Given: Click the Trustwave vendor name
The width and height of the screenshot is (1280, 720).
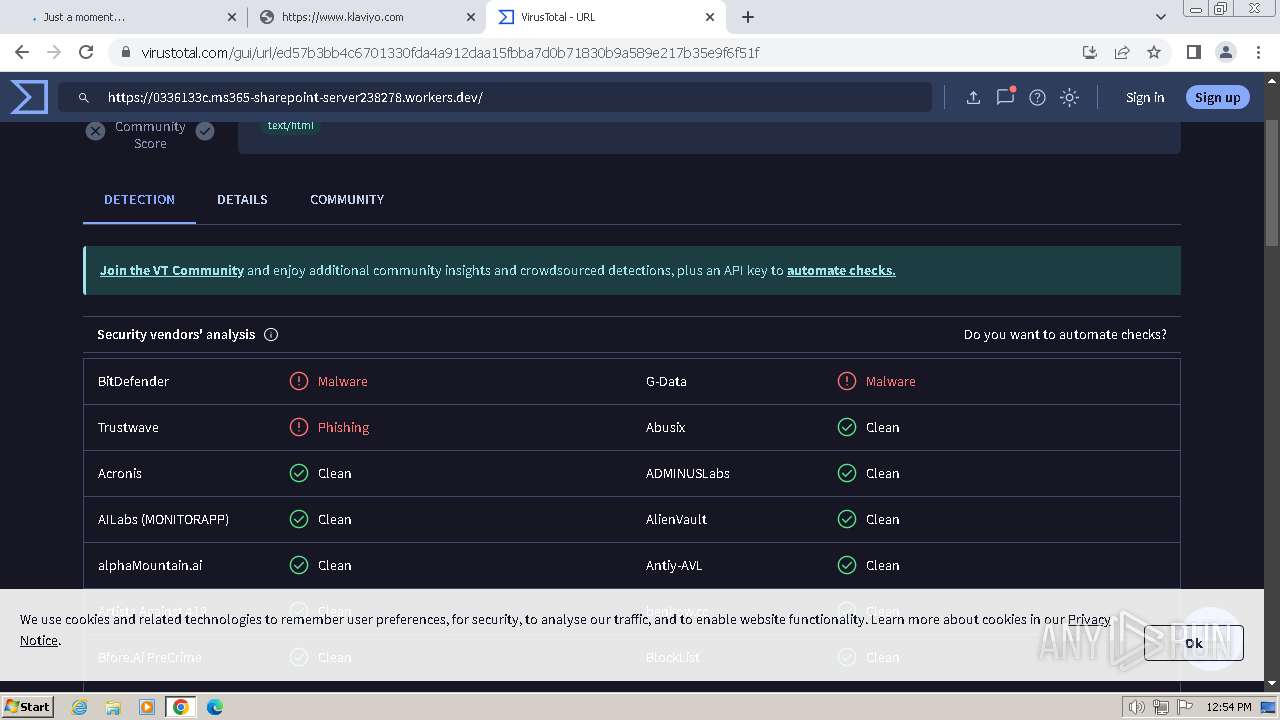Looking at the screenshot, I should (128, 427).
